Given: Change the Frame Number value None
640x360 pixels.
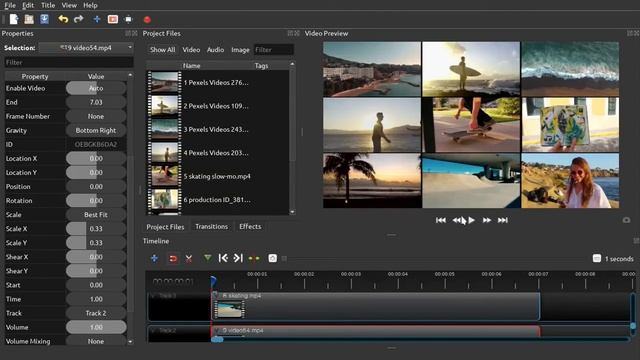Looking at the screenshot, I should click(96, 116).
